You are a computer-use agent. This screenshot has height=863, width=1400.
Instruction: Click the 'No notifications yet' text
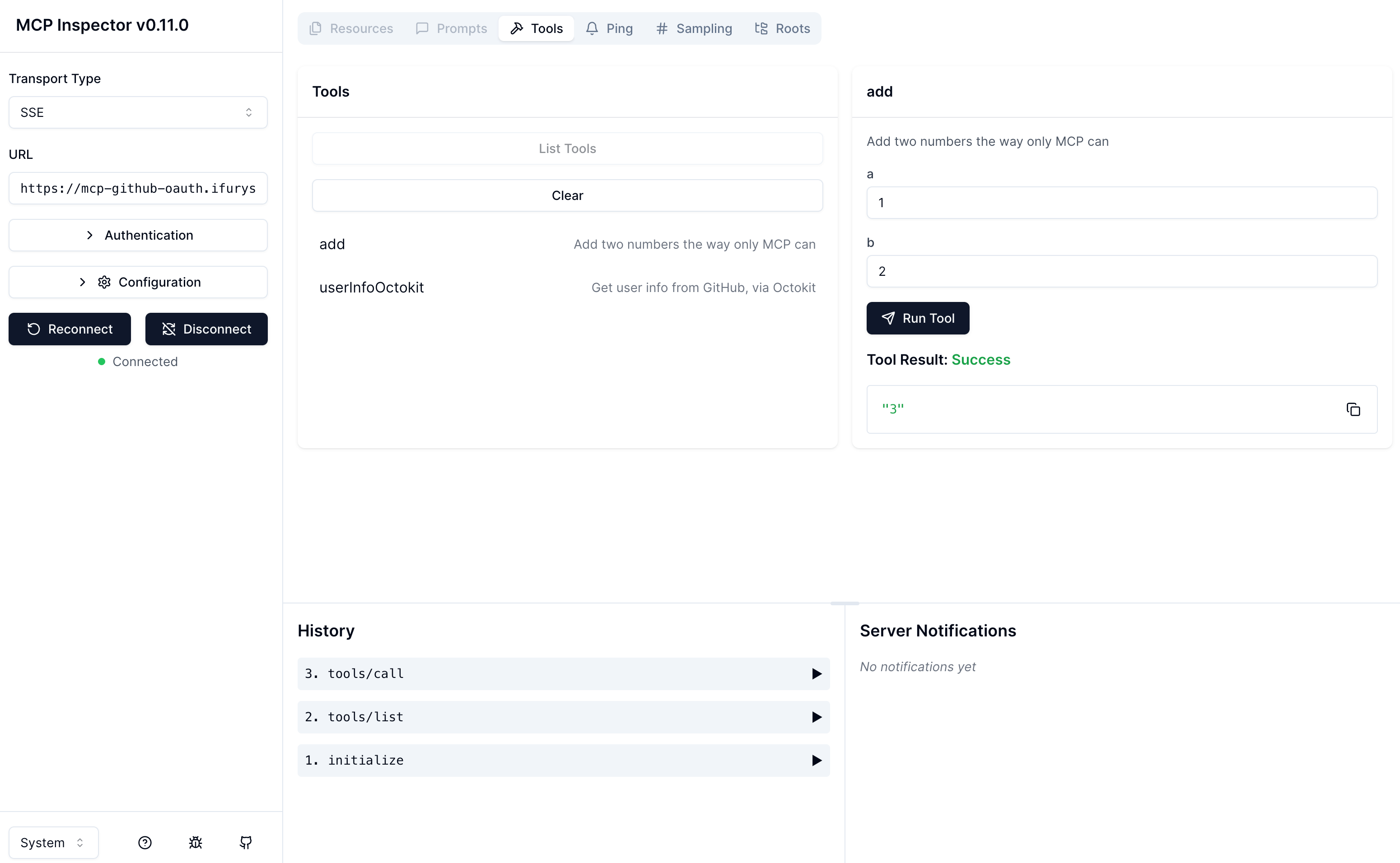pyautogui.click(x=918, y=667)
